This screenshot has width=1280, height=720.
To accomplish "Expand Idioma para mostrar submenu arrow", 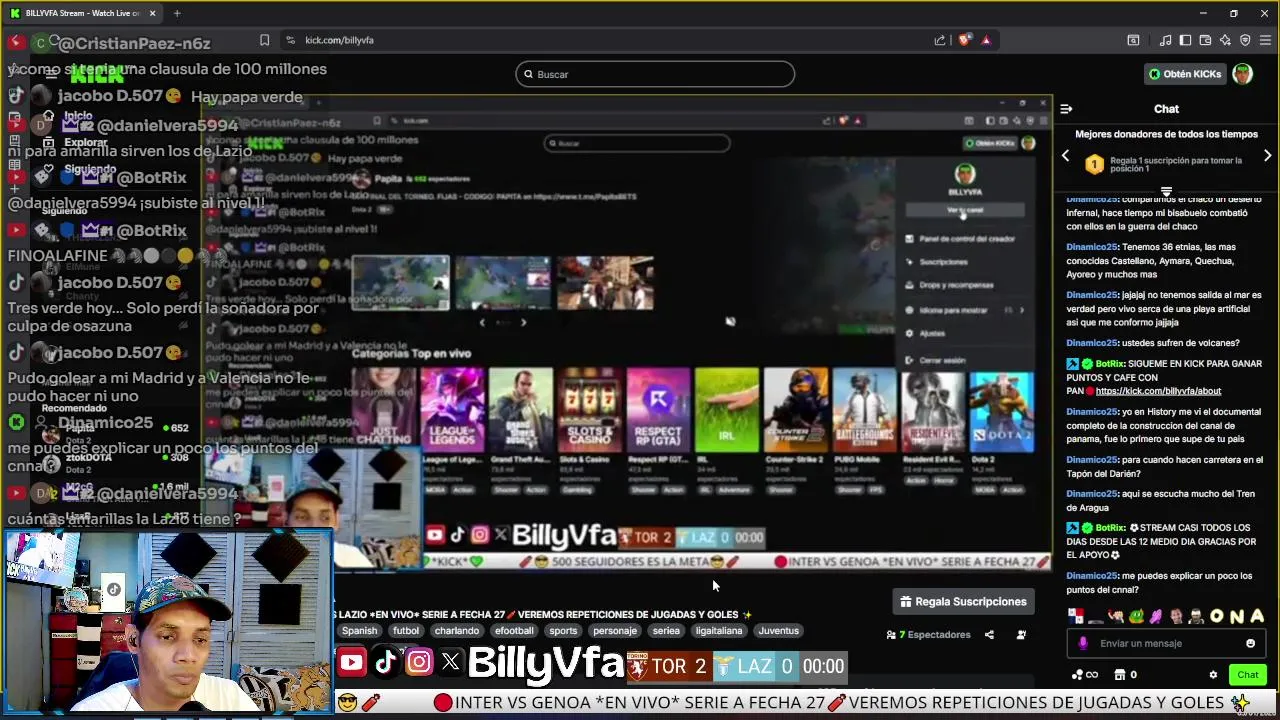I will pos(1021,310).
